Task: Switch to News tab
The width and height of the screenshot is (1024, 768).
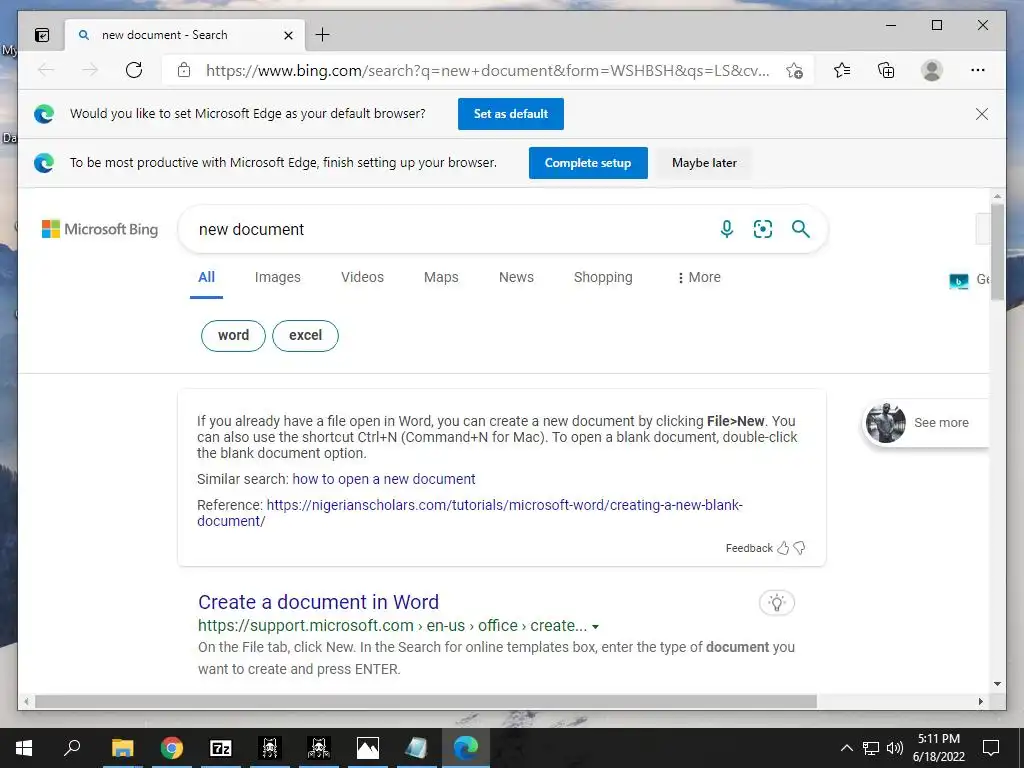Action: 517,278
